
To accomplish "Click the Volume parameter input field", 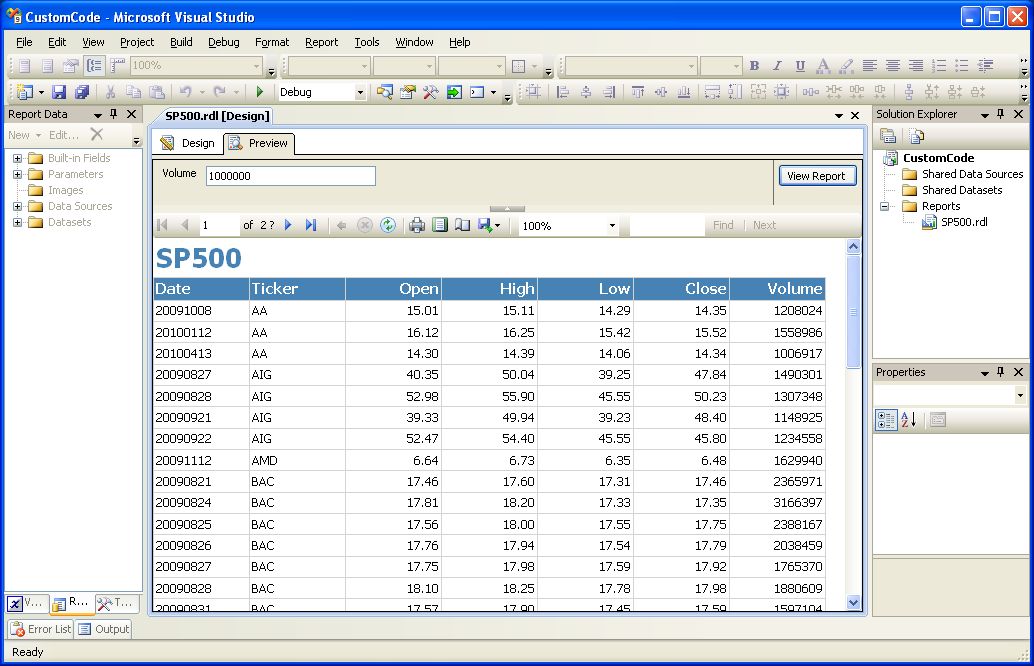I will pyautogui.click(x=290, y=176).
